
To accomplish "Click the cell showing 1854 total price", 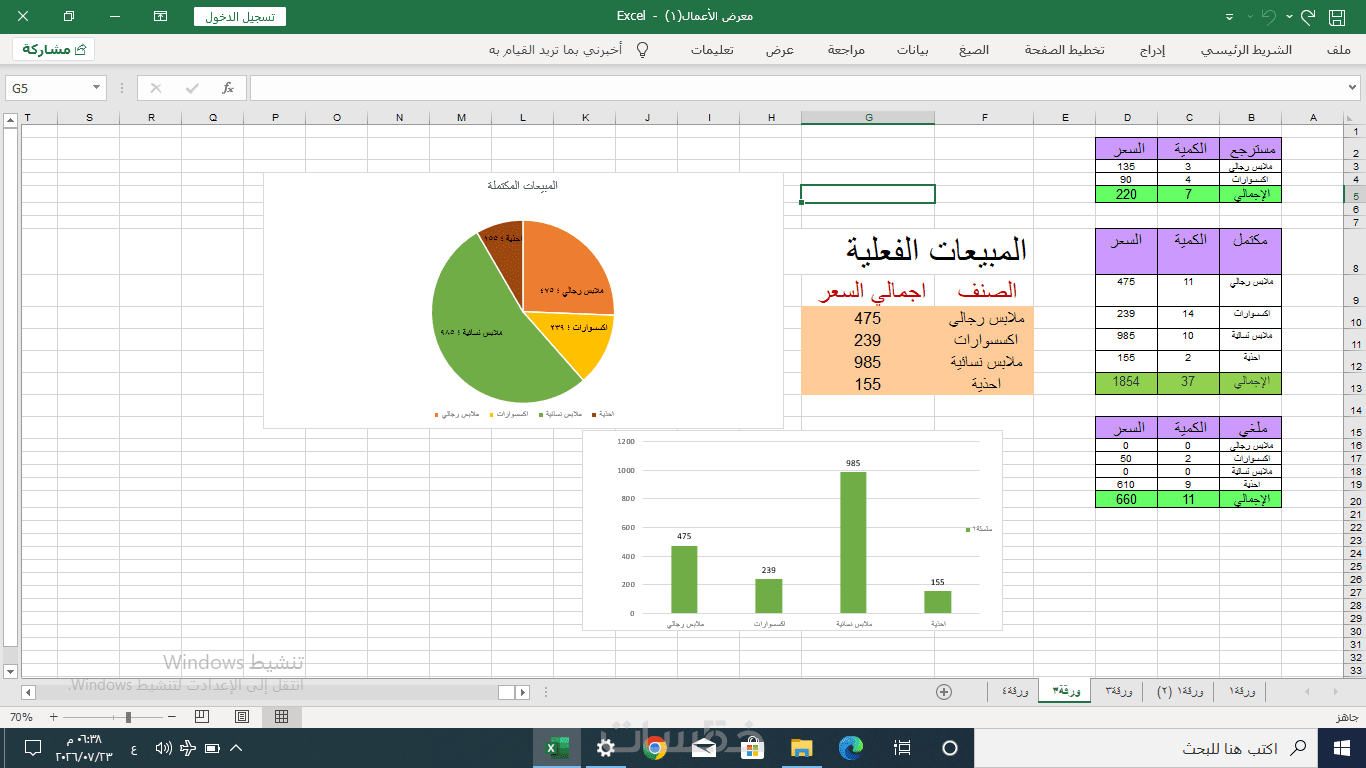I will pyautogui.click(x=1126, y=382).
